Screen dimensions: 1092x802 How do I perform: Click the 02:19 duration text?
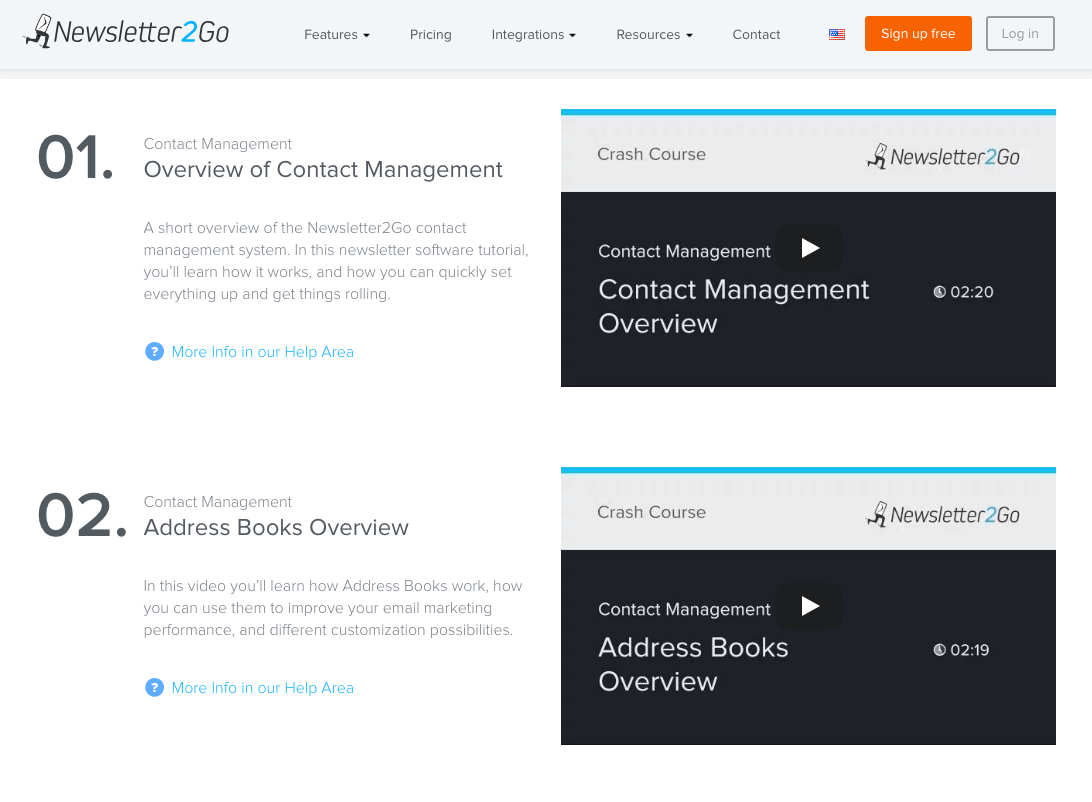pos(969,650)
